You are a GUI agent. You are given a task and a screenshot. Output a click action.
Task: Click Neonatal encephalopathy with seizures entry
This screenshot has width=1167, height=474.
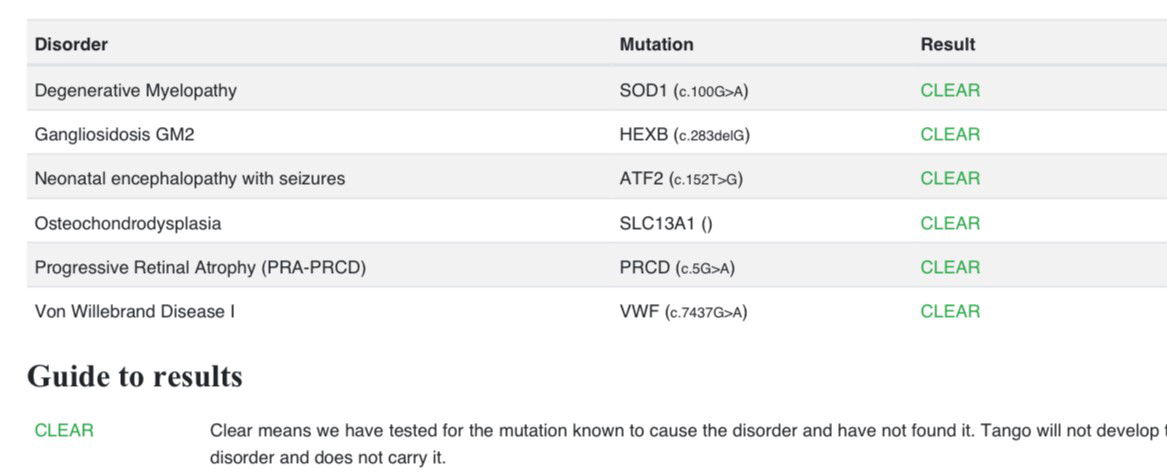point(190,179)
